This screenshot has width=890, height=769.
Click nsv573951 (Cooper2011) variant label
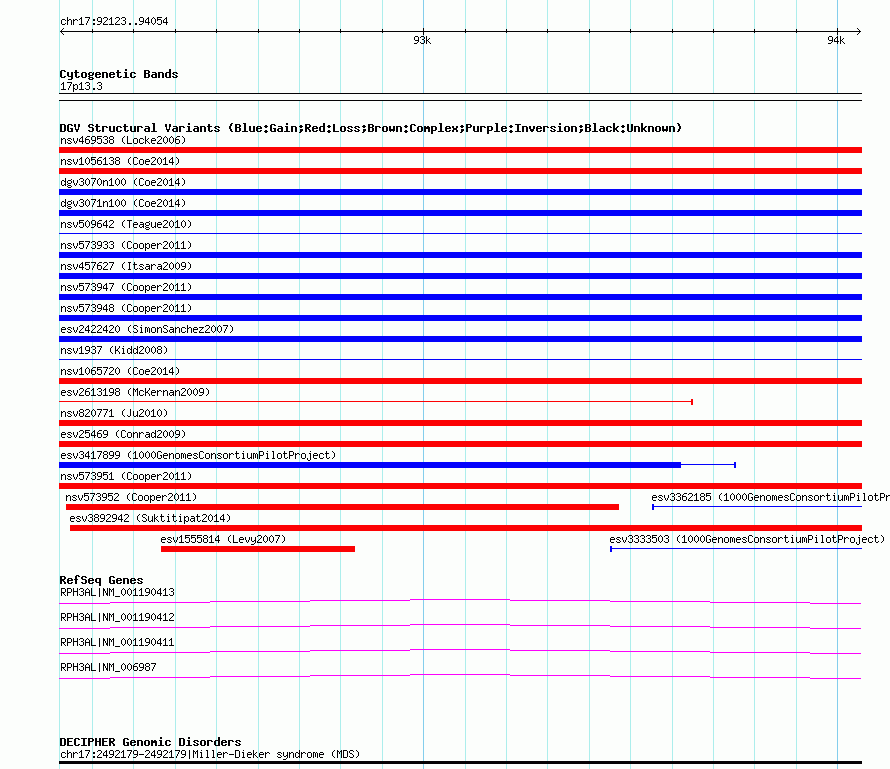(126, 476)
